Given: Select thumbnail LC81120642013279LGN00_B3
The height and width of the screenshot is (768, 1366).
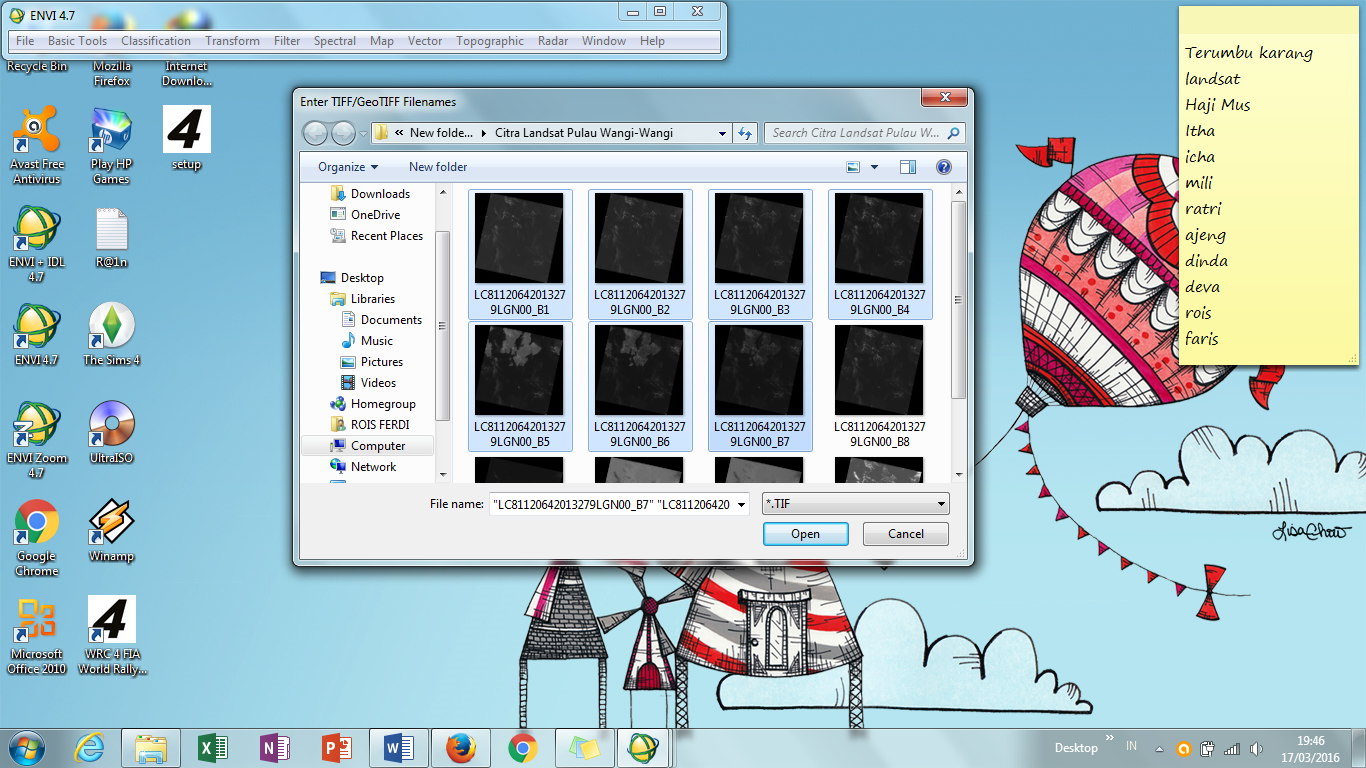Looking at the screenshot, I should click(760, 254).
